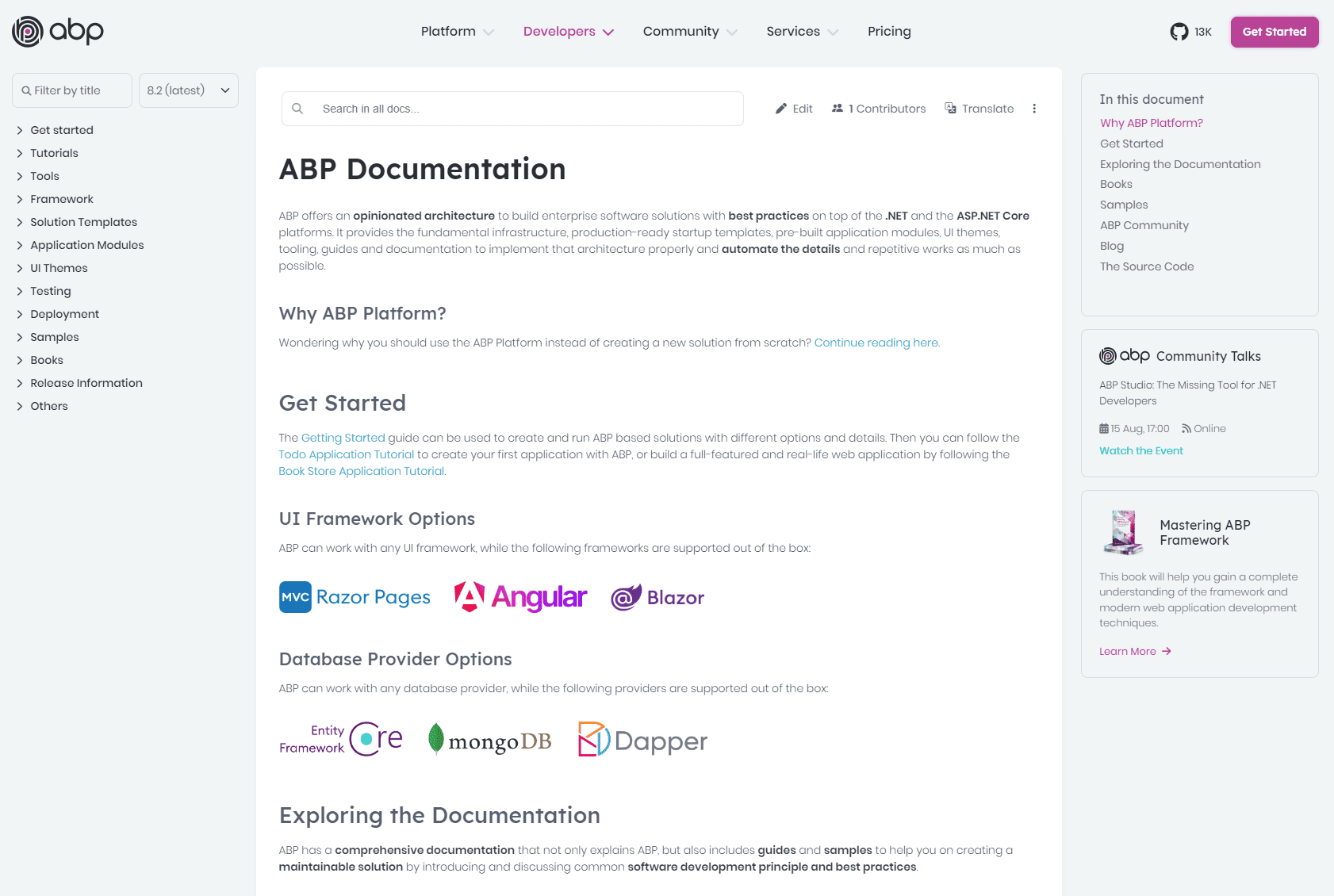This screenshot has height=896, width=1334.
Task: Expand the Tutorials tree node
Action: point(20,153)
